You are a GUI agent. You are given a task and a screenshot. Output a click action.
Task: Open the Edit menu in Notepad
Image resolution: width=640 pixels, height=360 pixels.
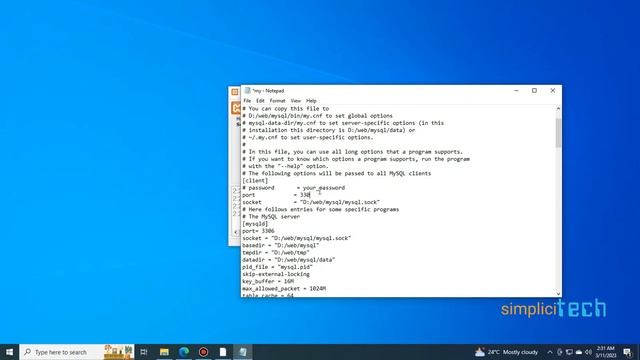pos(260,101)
